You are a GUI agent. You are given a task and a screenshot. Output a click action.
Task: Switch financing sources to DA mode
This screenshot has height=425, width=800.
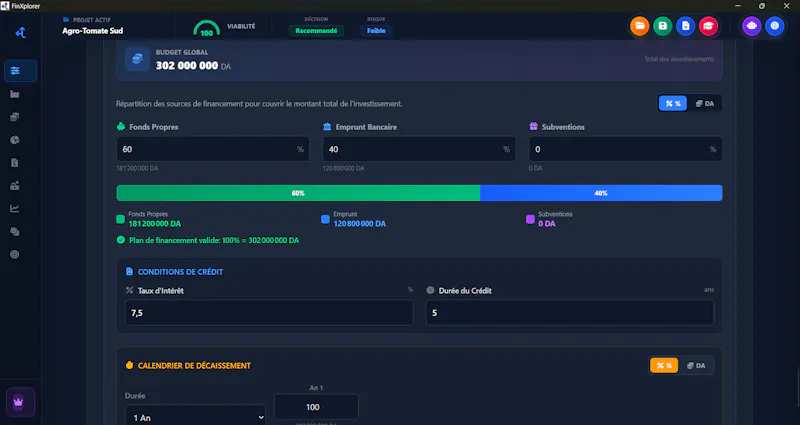(705, 104)
